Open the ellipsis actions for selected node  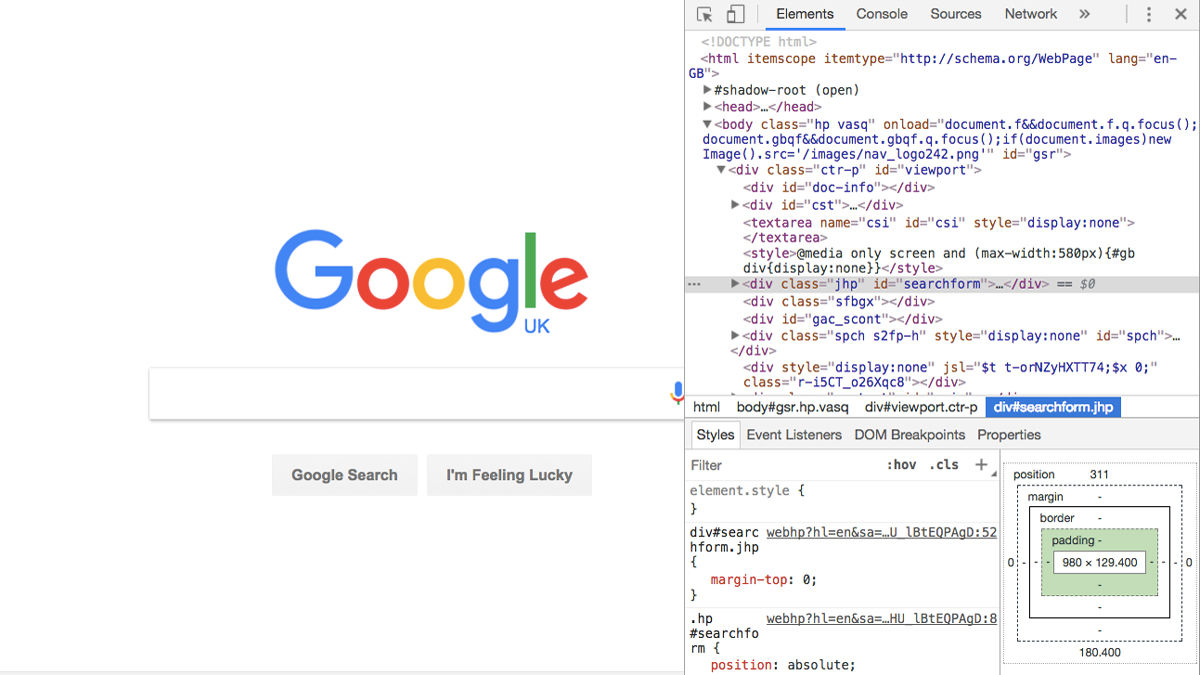(693, 284)
